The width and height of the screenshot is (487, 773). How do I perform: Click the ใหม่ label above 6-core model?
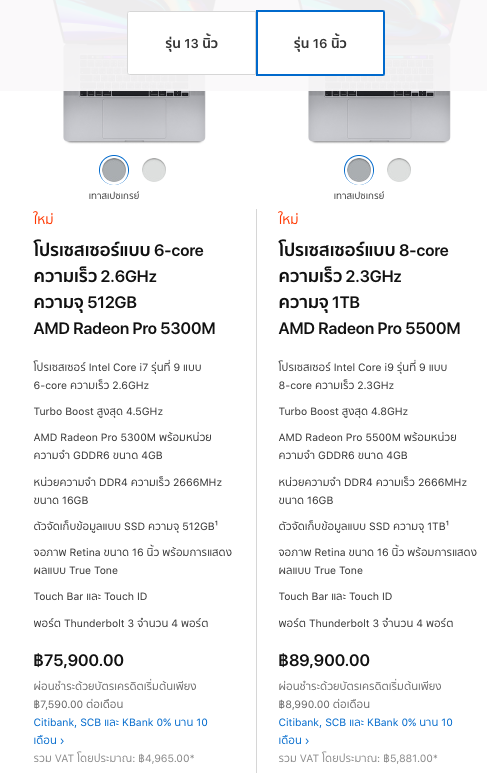43,218
